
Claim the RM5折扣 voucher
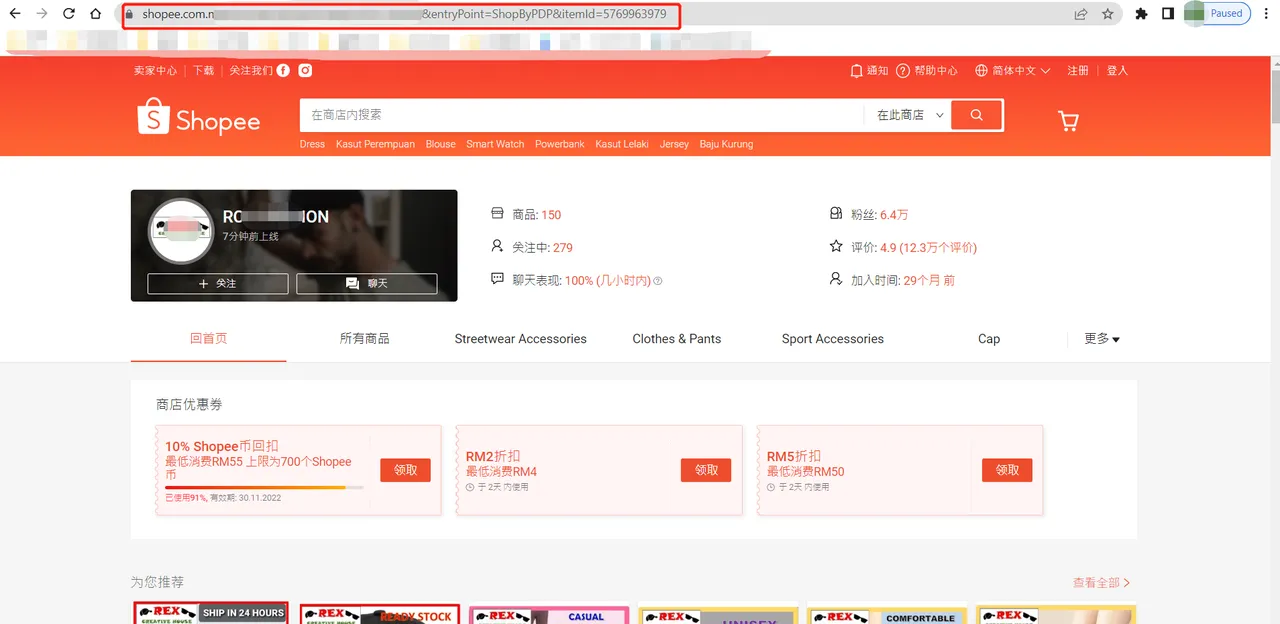click(1006, 469)
